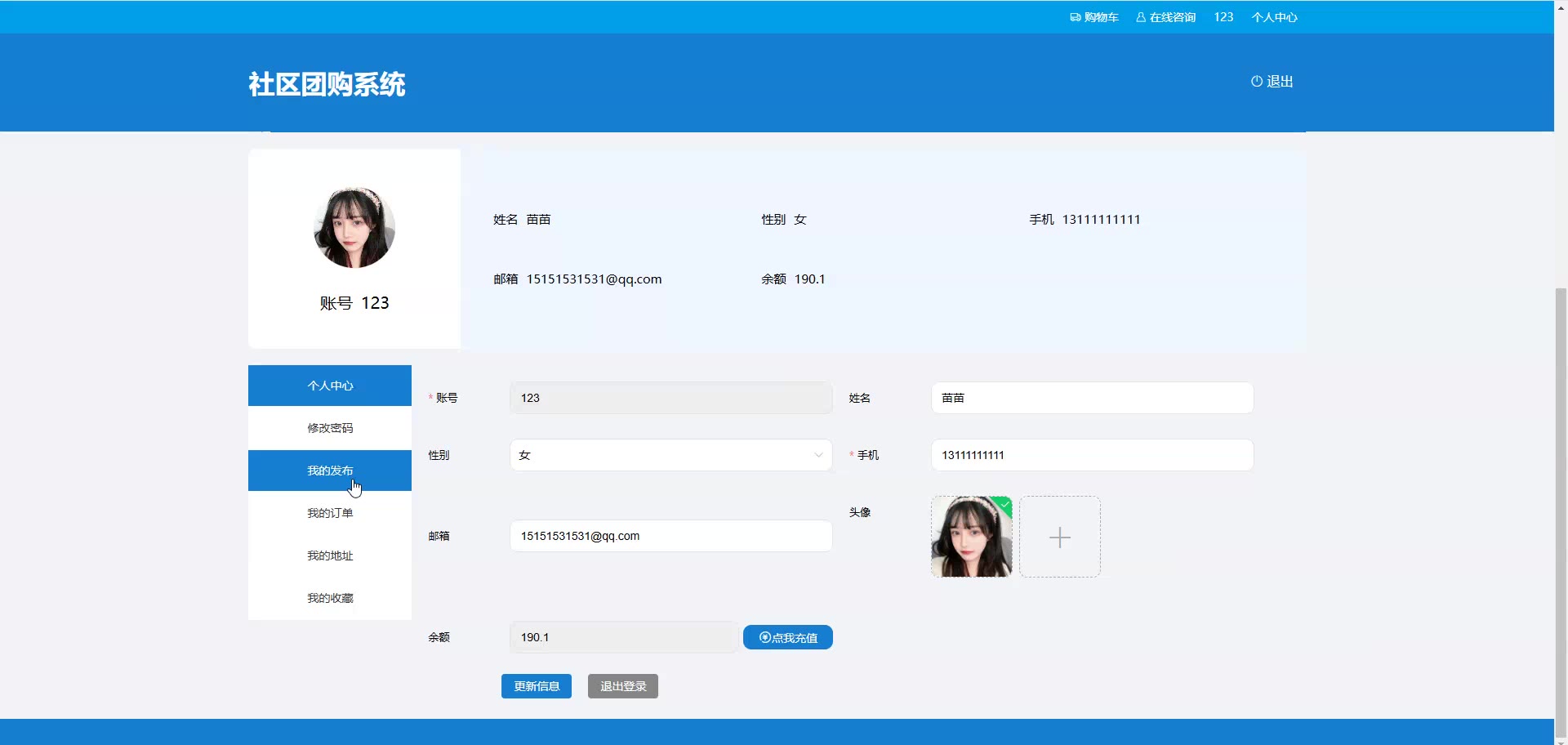
Task: Select 我的地址 in the sidebar menu
Action: click(x=330, y=555)
